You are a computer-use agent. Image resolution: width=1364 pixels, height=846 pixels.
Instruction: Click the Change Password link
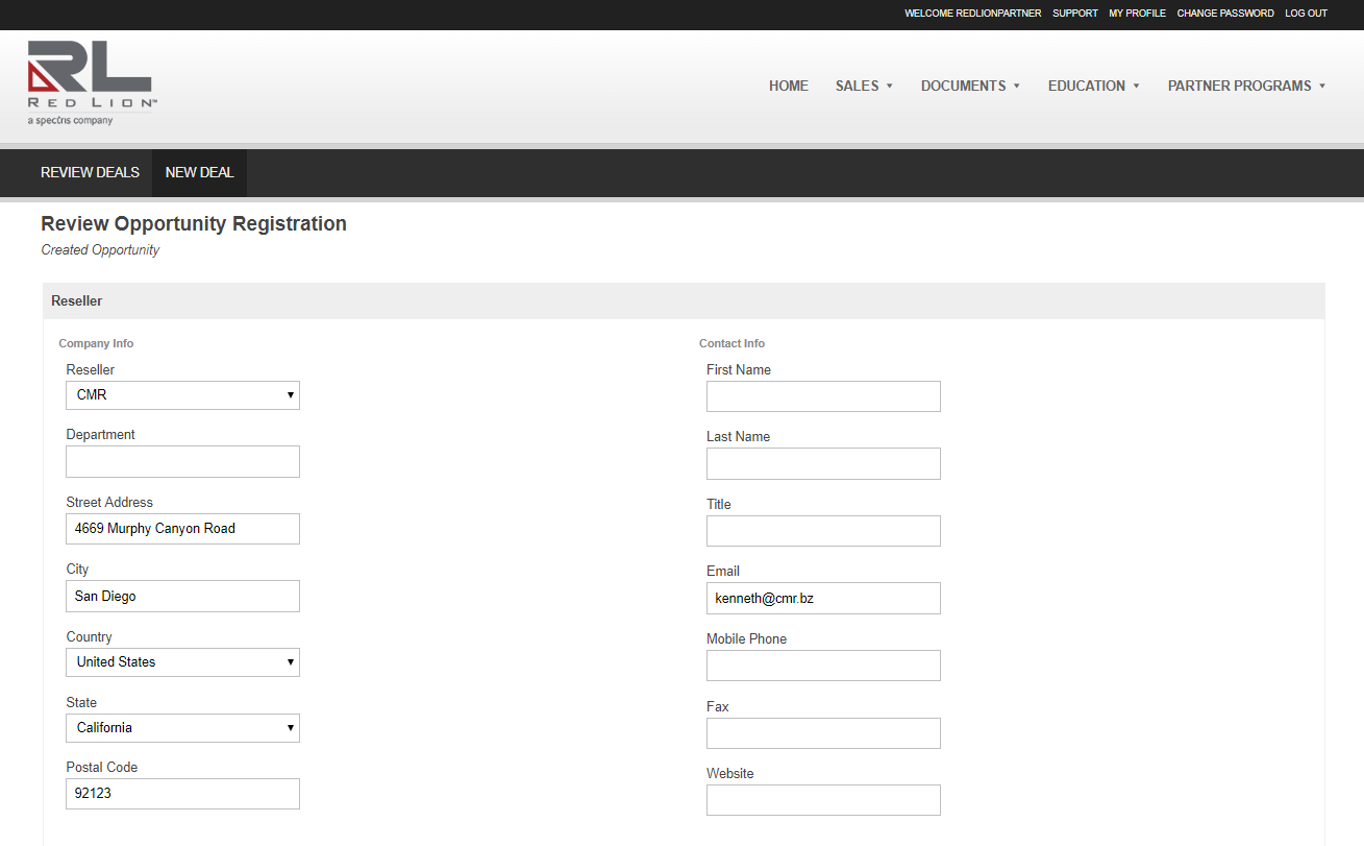click(x=1225, y=14)
